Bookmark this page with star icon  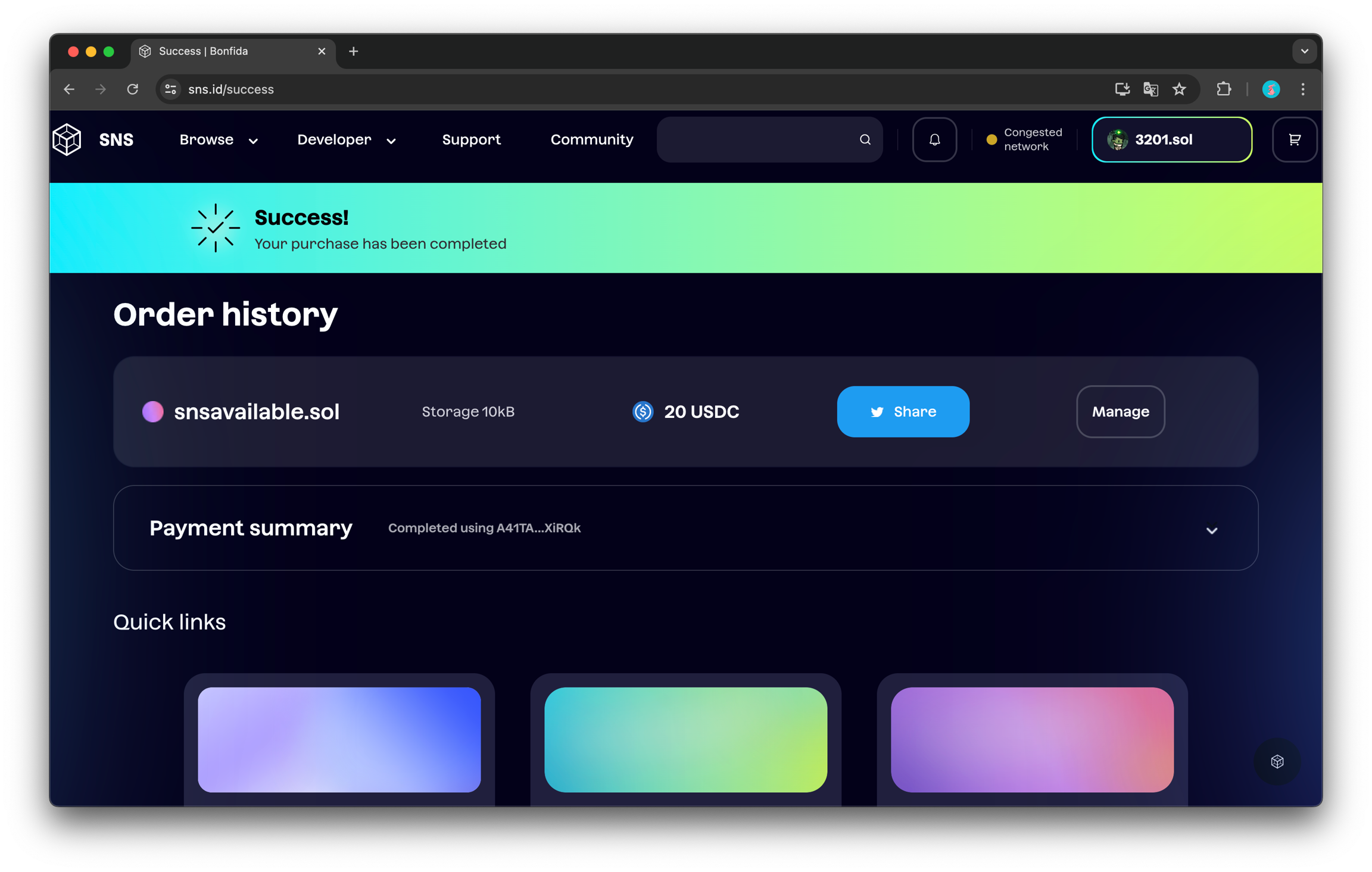(x=1179, y=89)
